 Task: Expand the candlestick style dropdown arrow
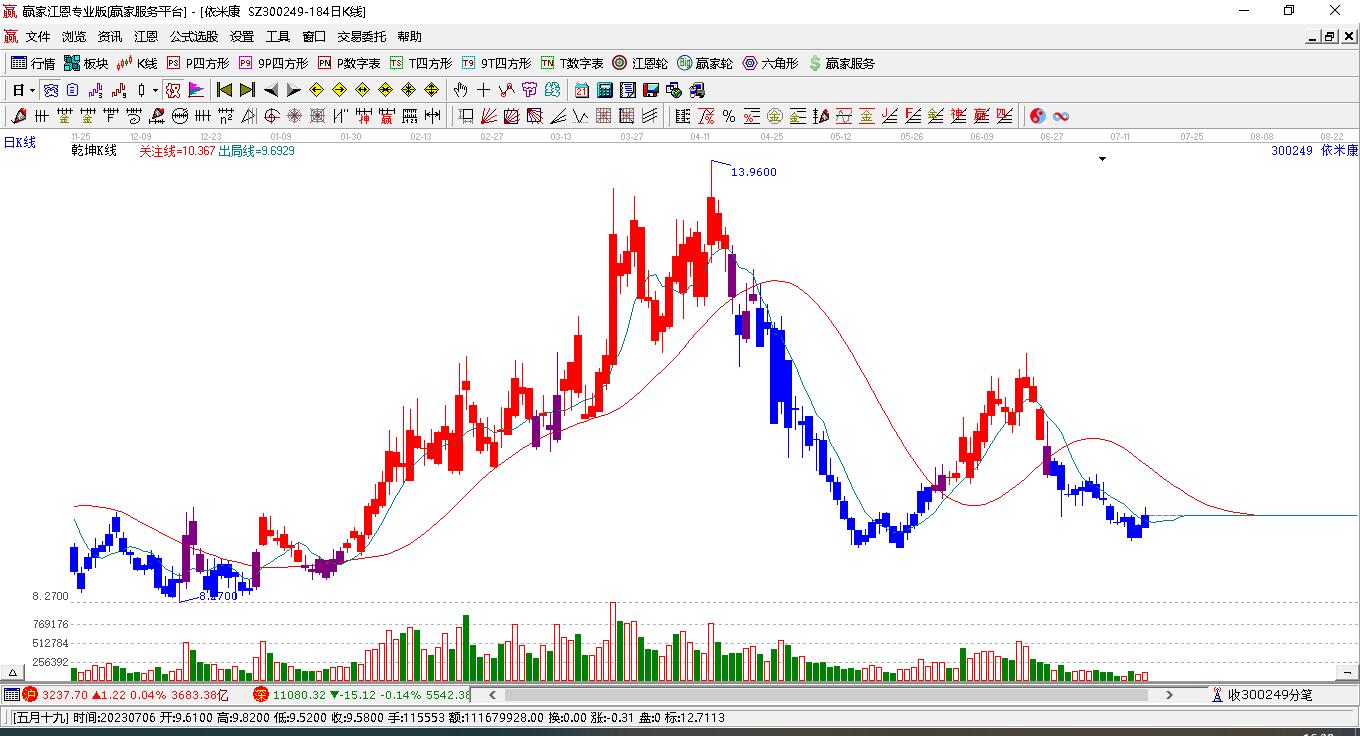155,90
